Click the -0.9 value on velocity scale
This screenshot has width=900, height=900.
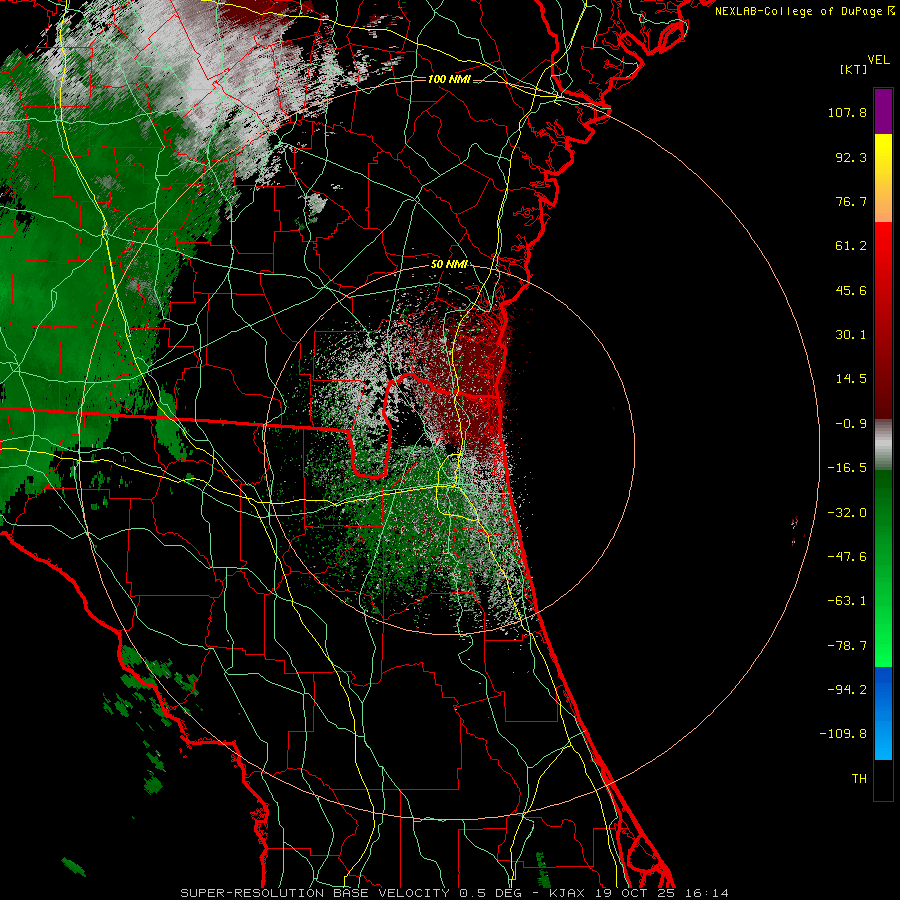click(x=851, y=424)
